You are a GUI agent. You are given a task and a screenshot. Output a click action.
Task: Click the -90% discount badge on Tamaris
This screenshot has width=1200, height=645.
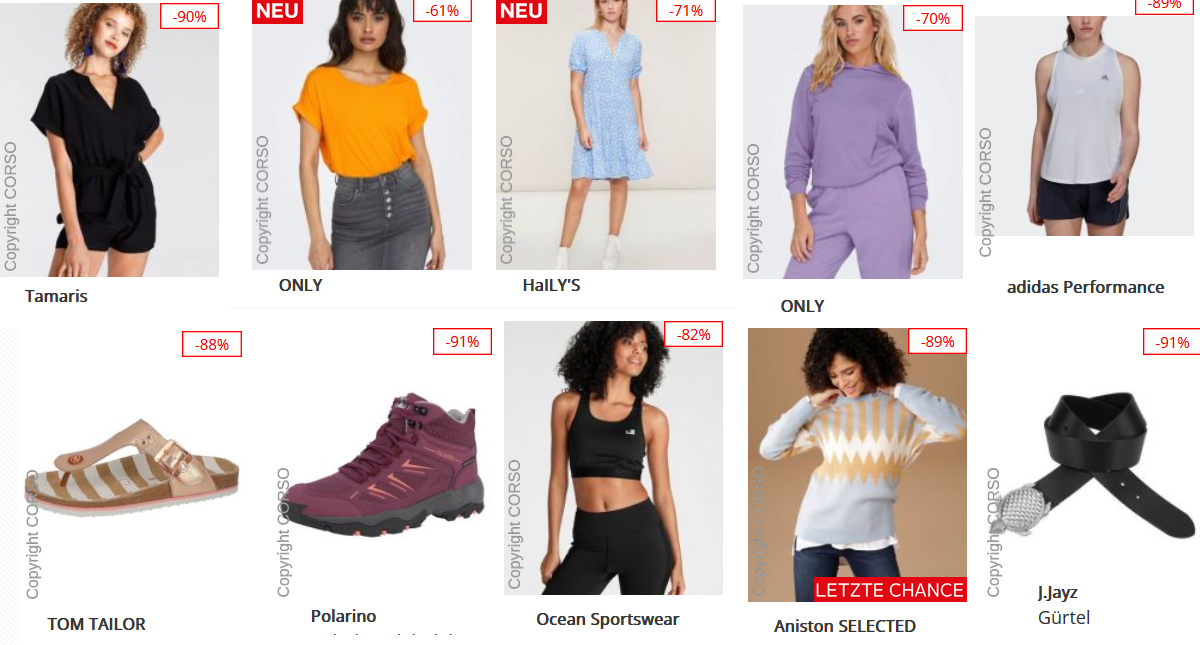point(189,15)
